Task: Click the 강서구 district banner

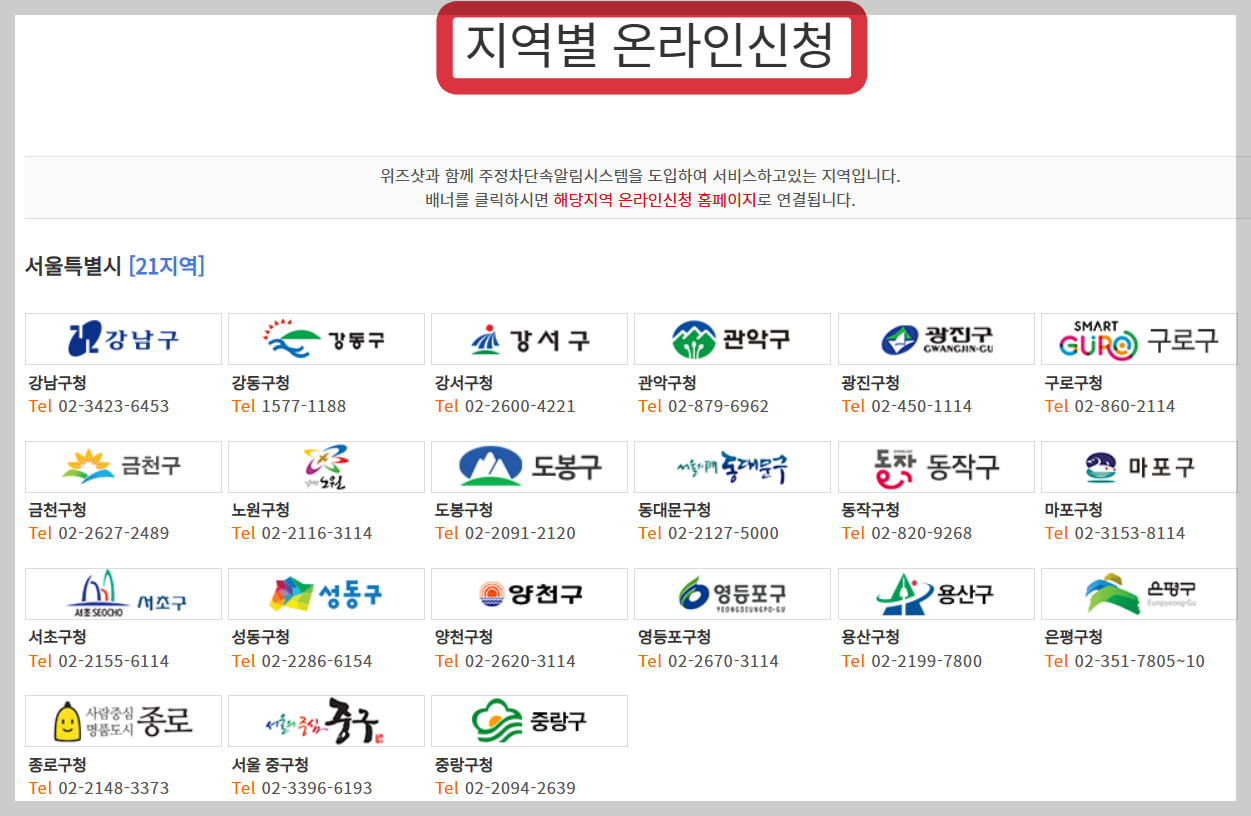Action: coord(529,339)
